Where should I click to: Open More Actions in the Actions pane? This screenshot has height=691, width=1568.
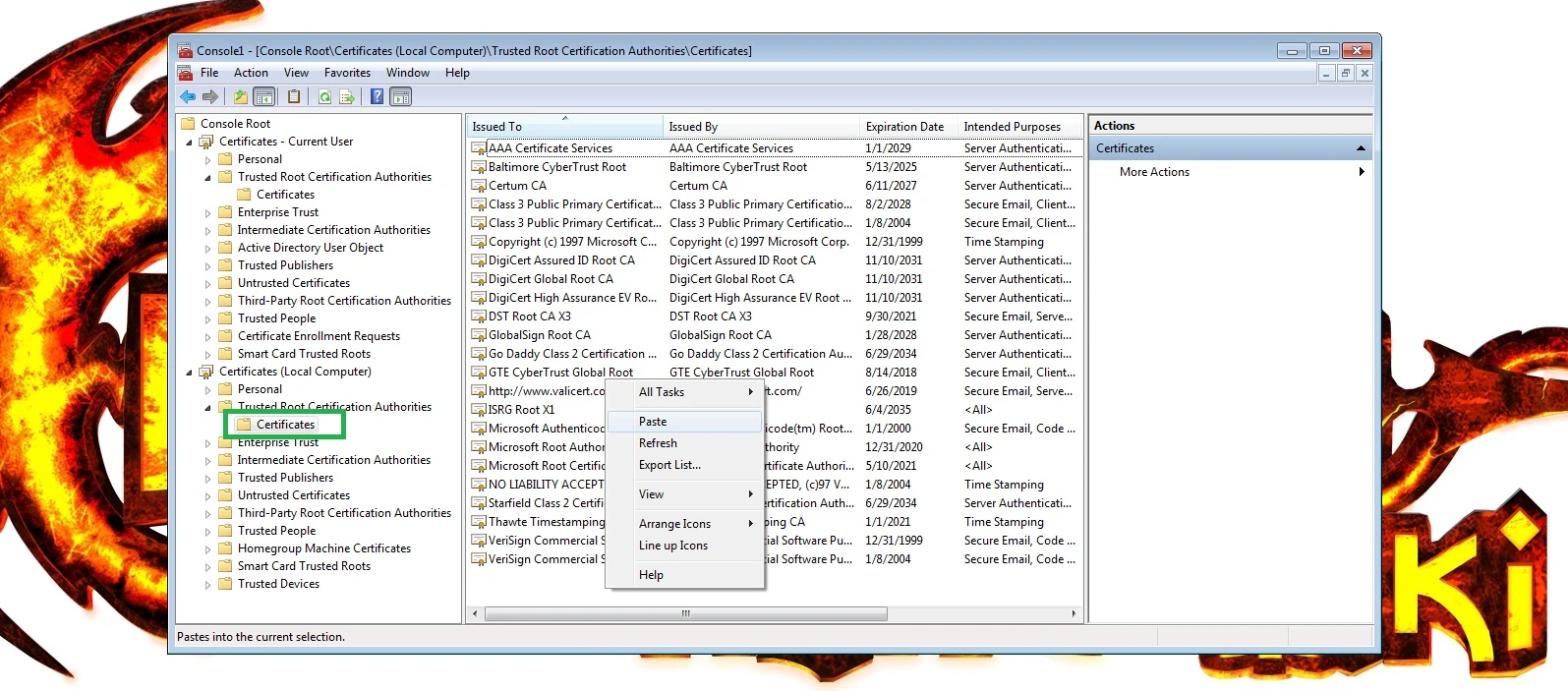(x=1231, y=172)
